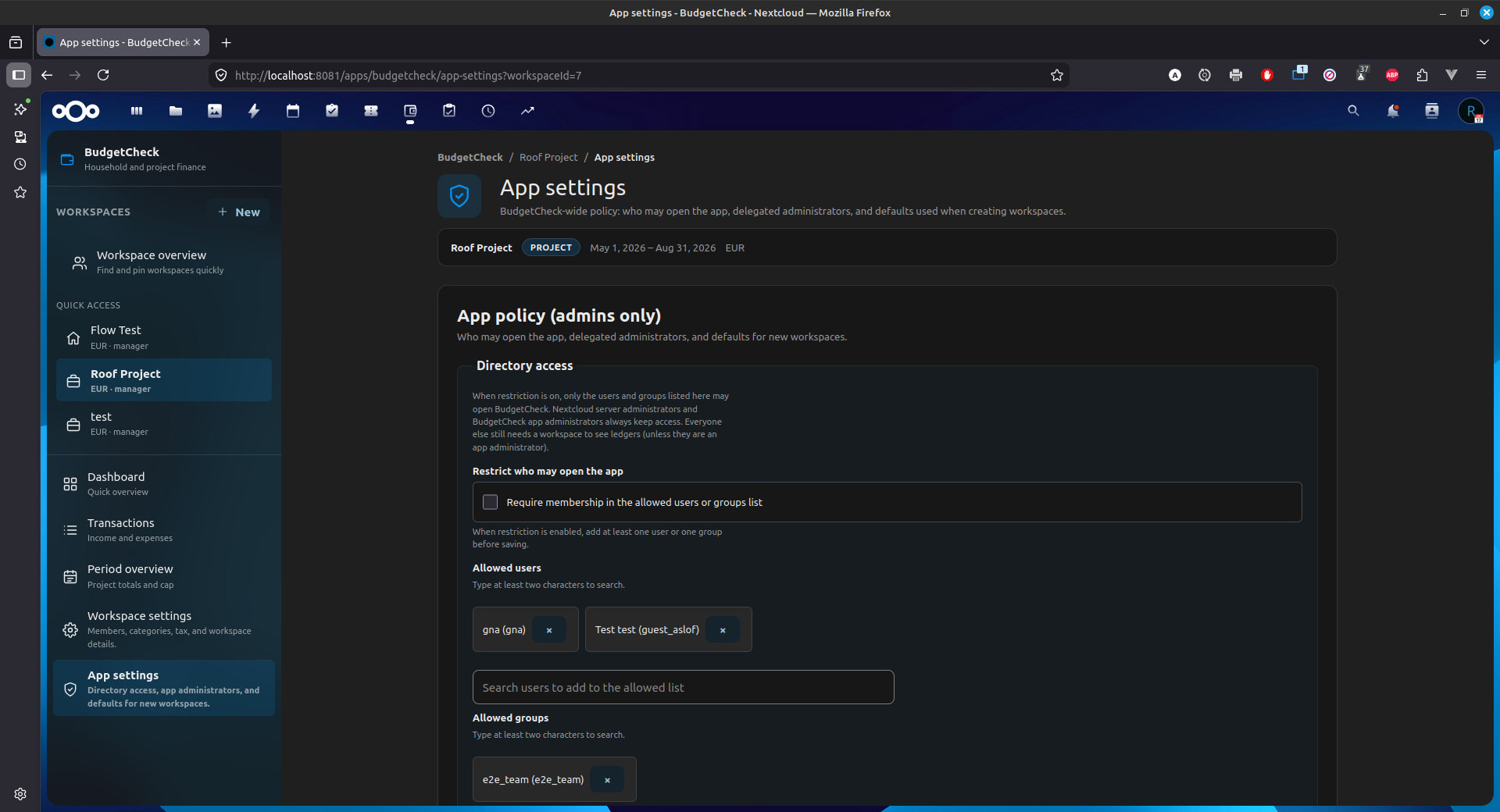Enable Require membership in allowed list checkbox
Screen dimensions: 1500x812
[490, 502]
